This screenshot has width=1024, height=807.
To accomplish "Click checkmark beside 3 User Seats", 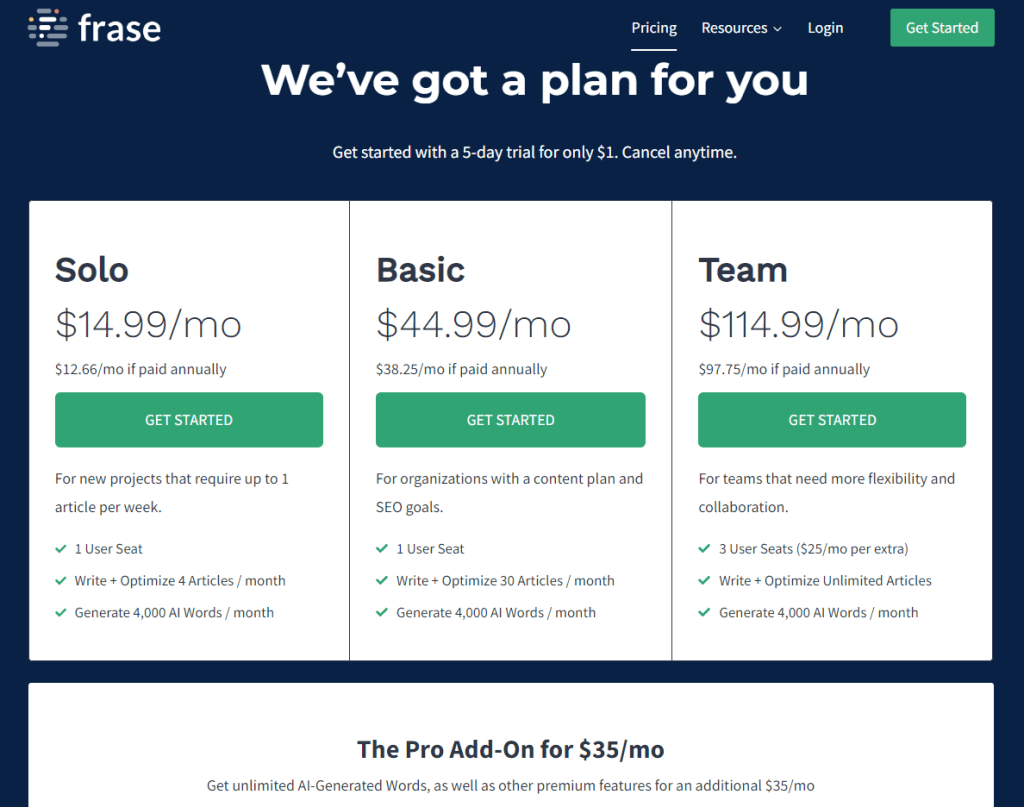I will point(705,549).
